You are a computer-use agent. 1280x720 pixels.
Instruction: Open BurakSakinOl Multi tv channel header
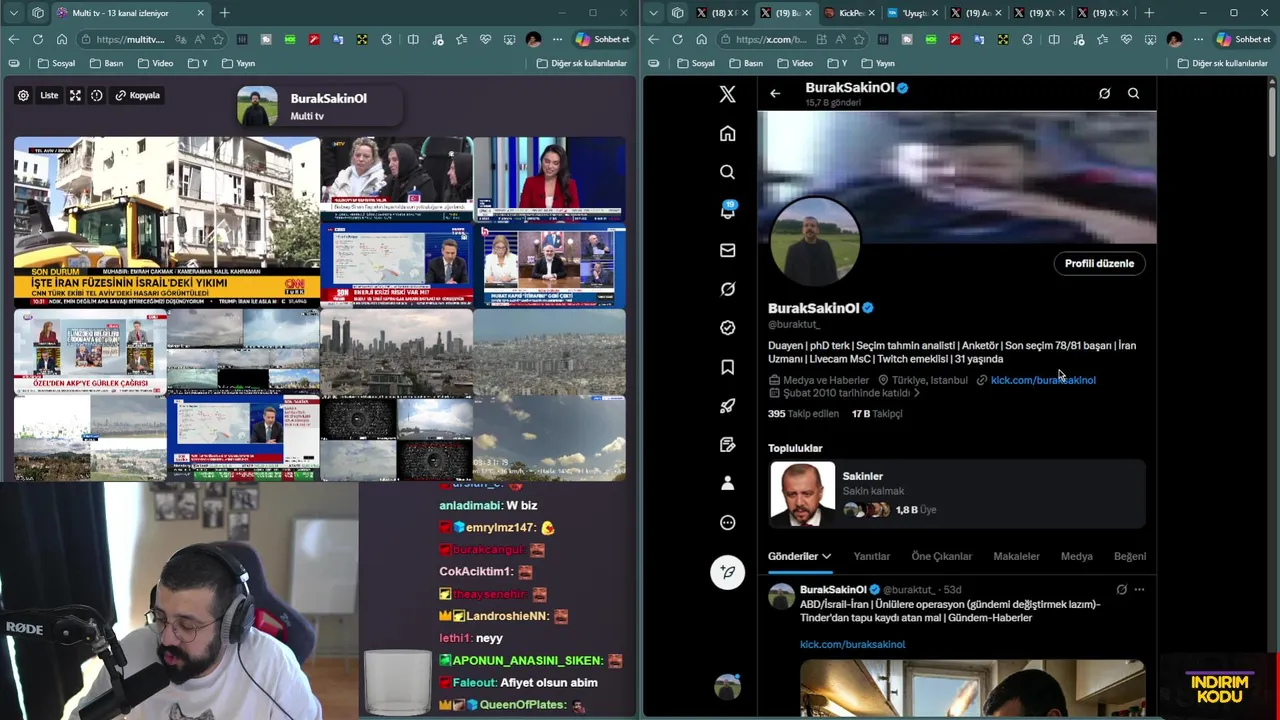point(318,106)
